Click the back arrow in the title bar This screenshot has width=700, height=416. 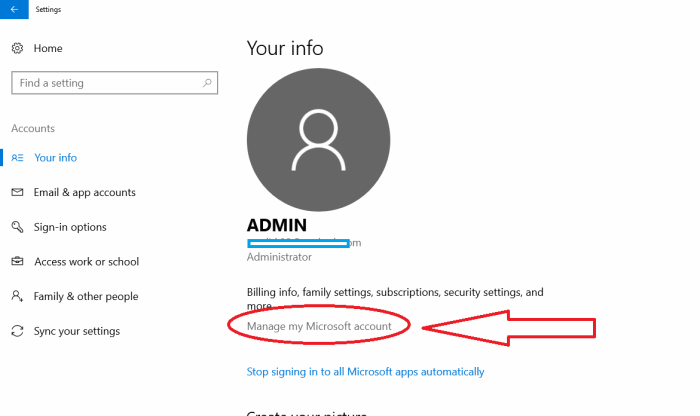point(13,9)
